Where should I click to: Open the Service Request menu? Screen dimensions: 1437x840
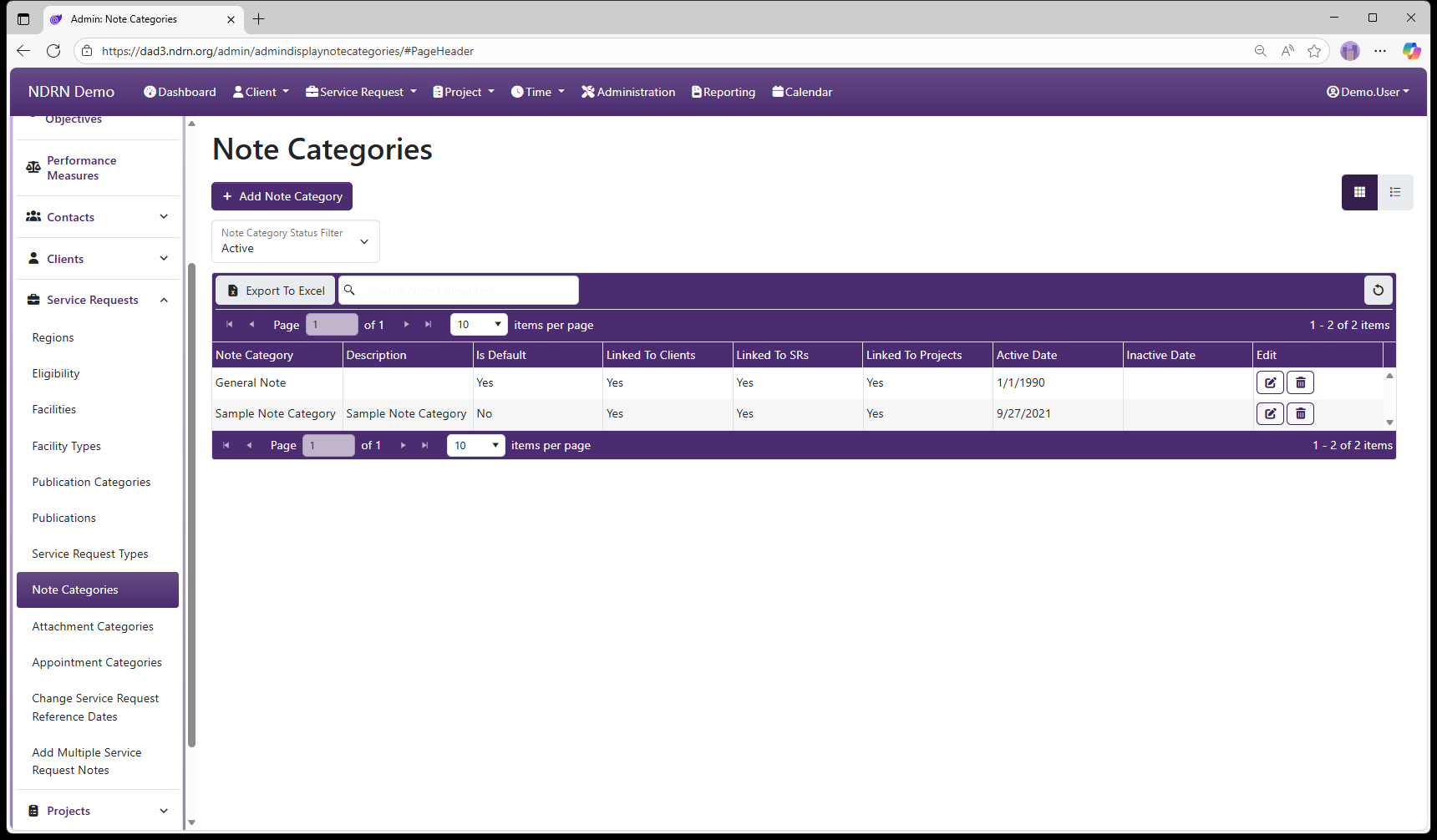tap(361, 92)
